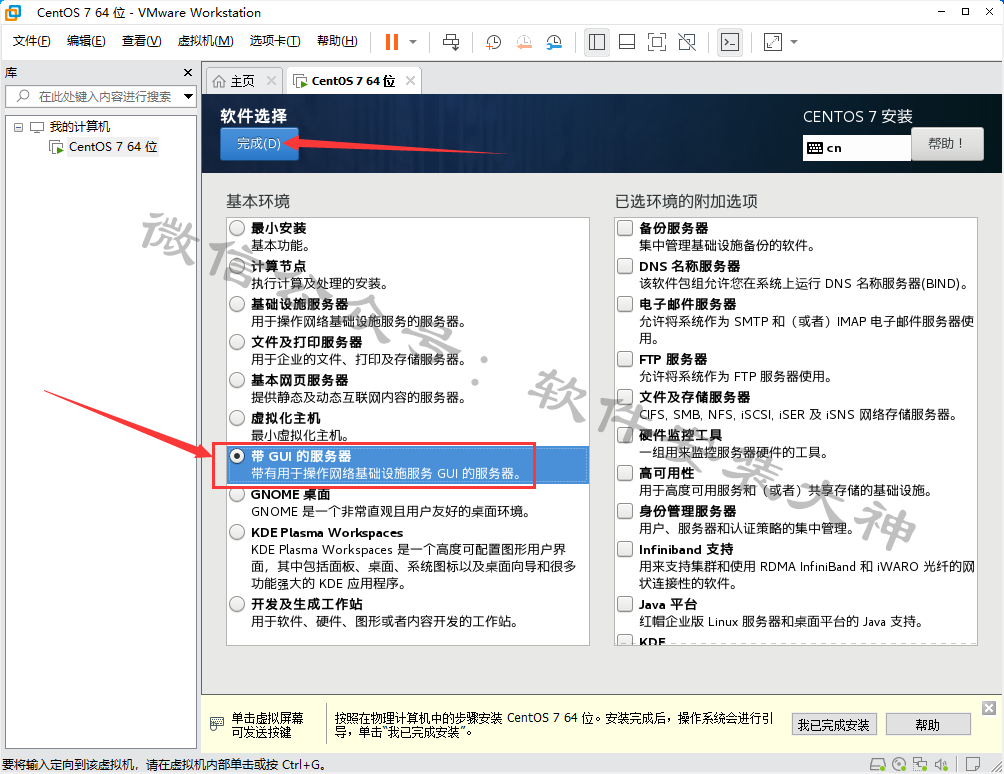Screen dimensions: 1004x774
Task: Click the stretch guest display icon
Action: click(x=773, y=42)
